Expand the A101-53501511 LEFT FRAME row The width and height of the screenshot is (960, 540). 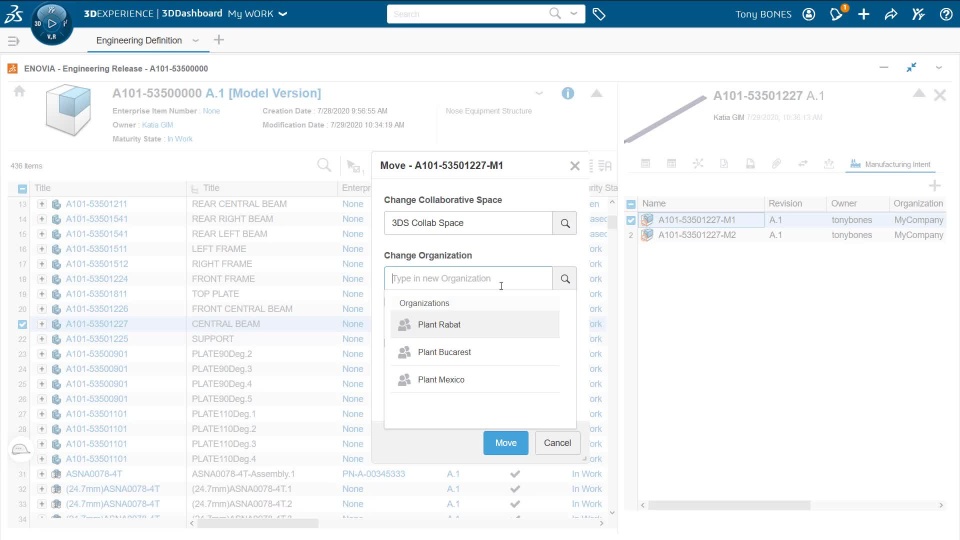(x=42, y=249)
